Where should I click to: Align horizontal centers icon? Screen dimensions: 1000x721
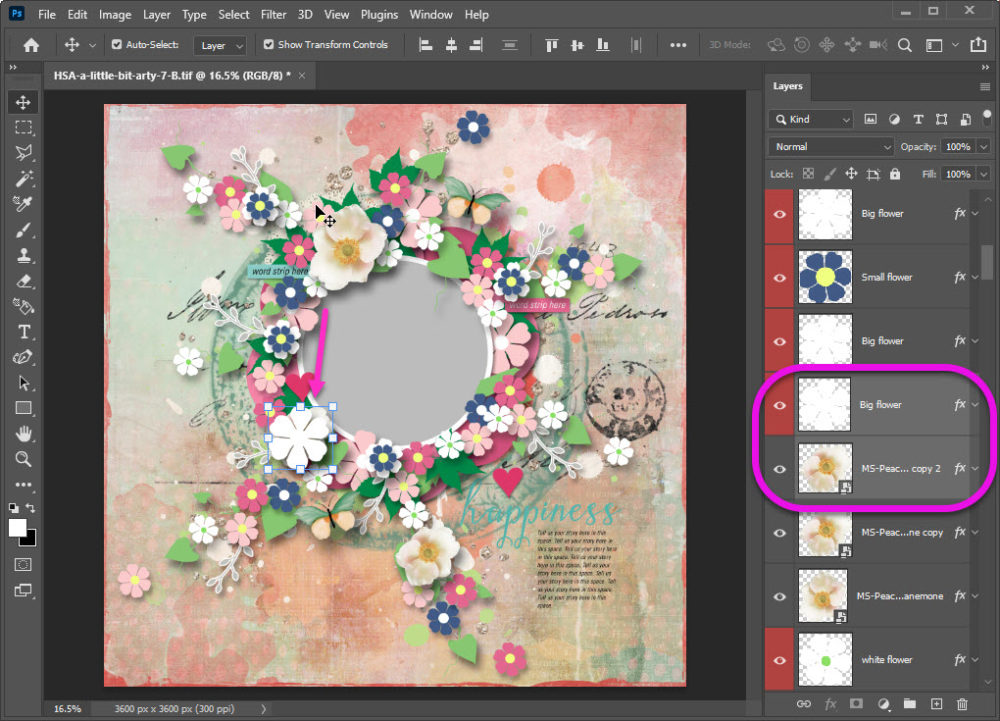(x=451, y=45)
